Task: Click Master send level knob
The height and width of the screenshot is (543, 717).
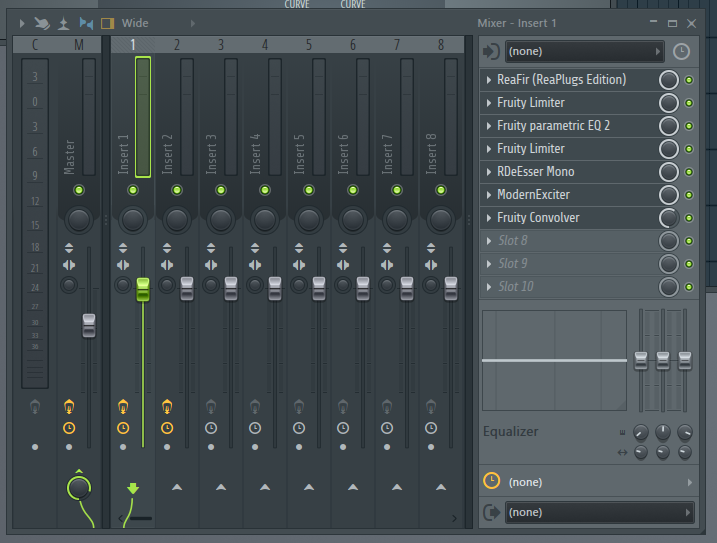Action: (x=79, y=488)
